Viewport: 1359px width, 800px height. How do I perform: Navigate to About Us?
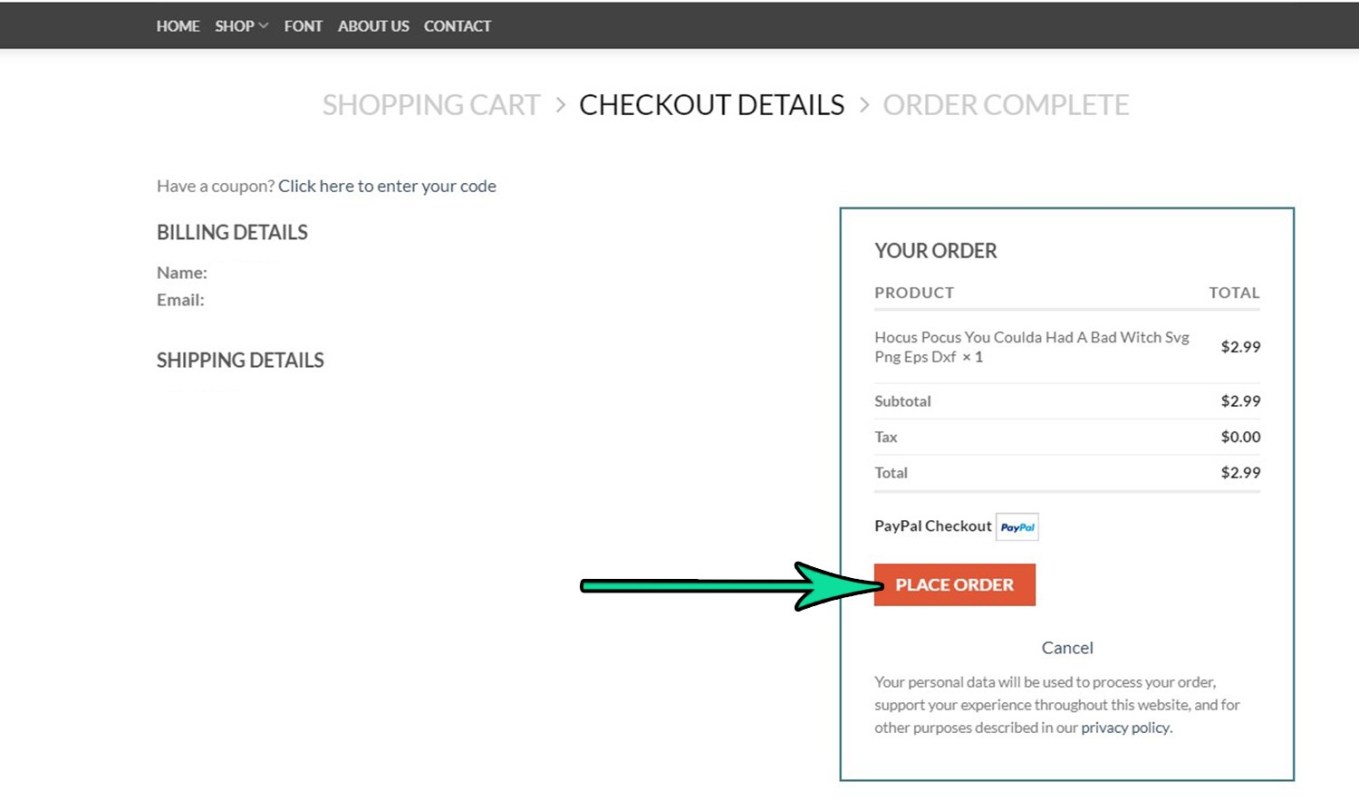373,26
